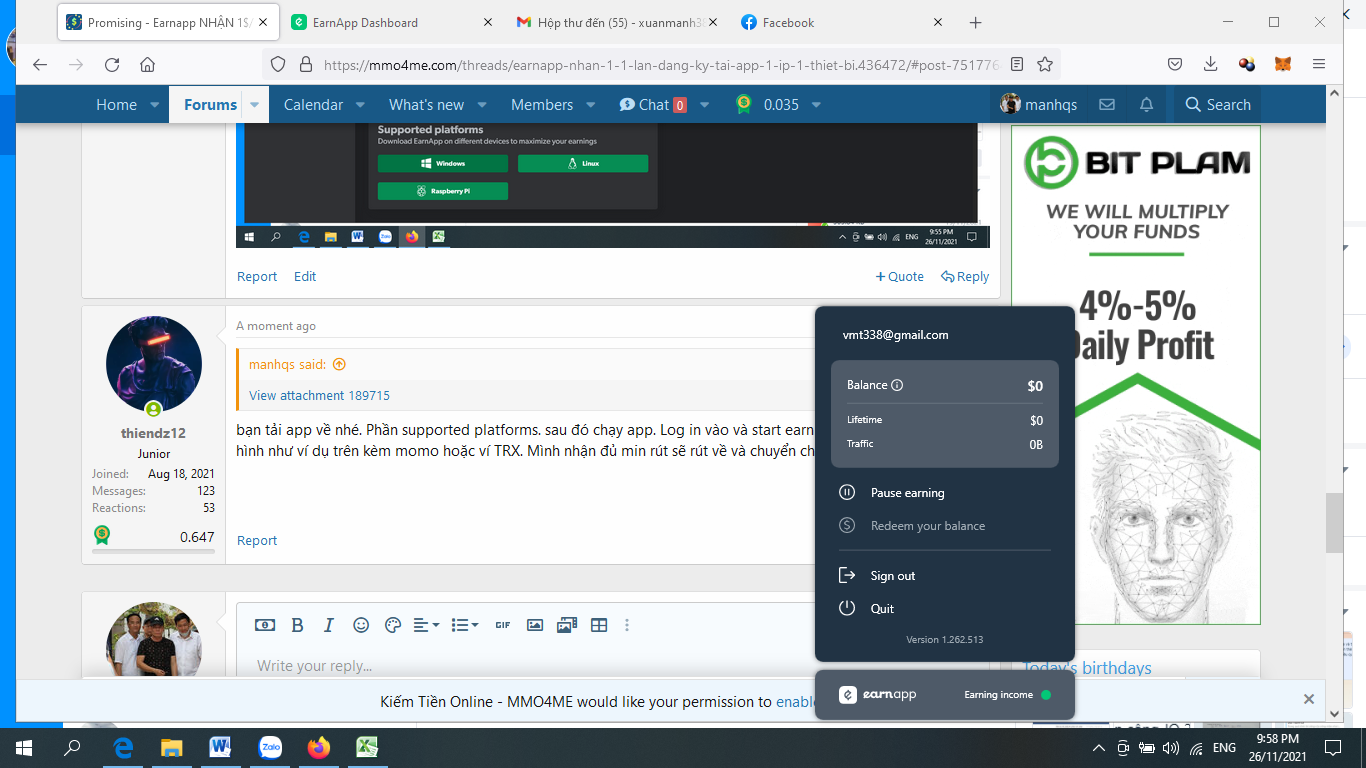The image size is (1366, 768).
Task: Open Zalo from the taskbar
Action: tap(270, 747)
